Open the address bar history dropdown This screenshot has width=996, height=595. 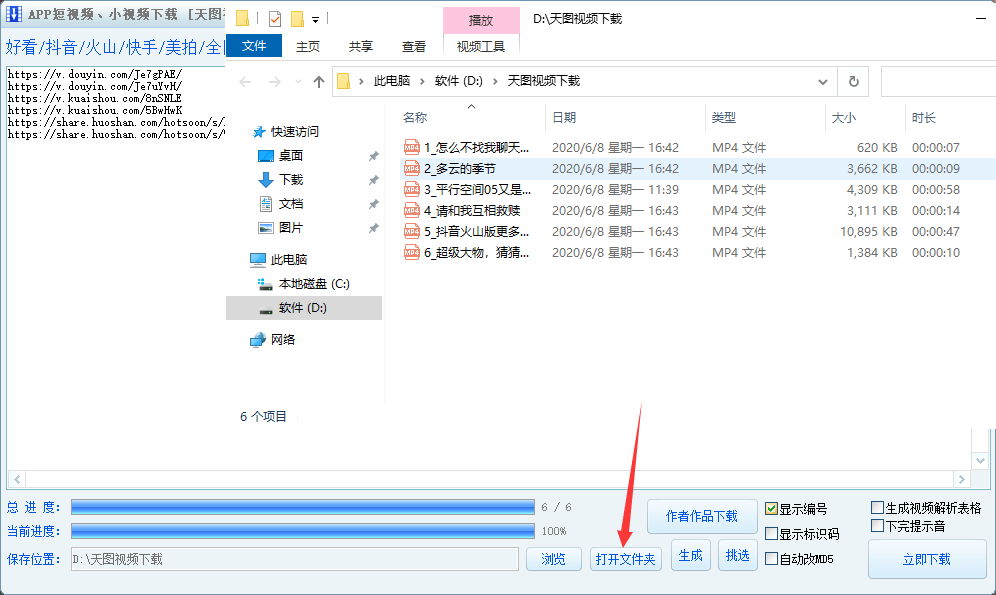click(822, 81)
